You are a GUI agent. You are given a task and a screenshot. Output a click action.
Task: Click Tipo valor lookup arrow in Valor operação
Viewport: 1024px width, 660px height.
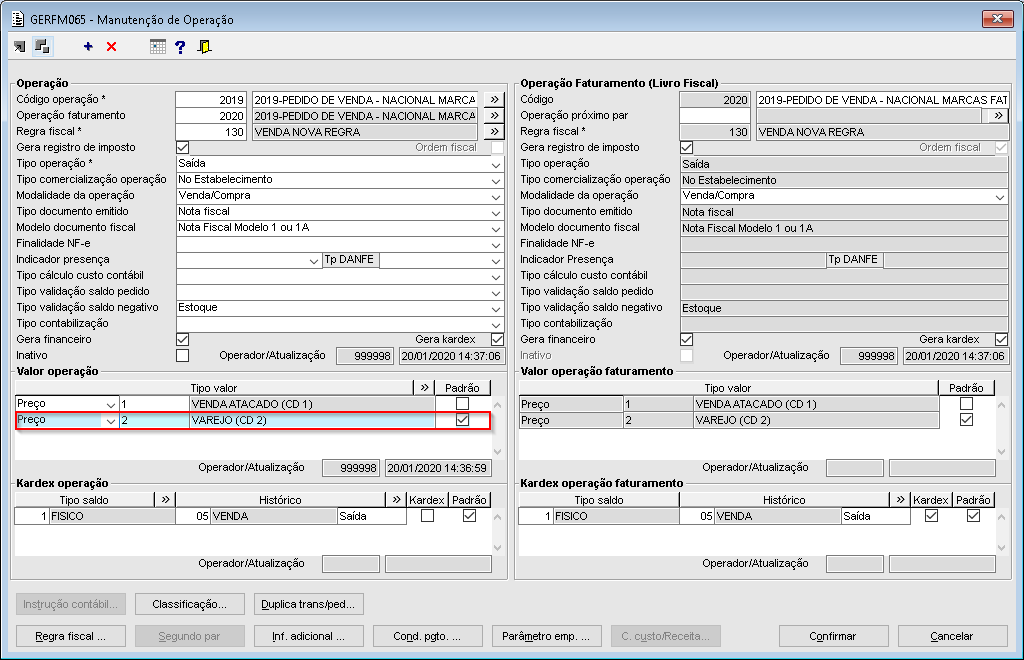(424, 388)
